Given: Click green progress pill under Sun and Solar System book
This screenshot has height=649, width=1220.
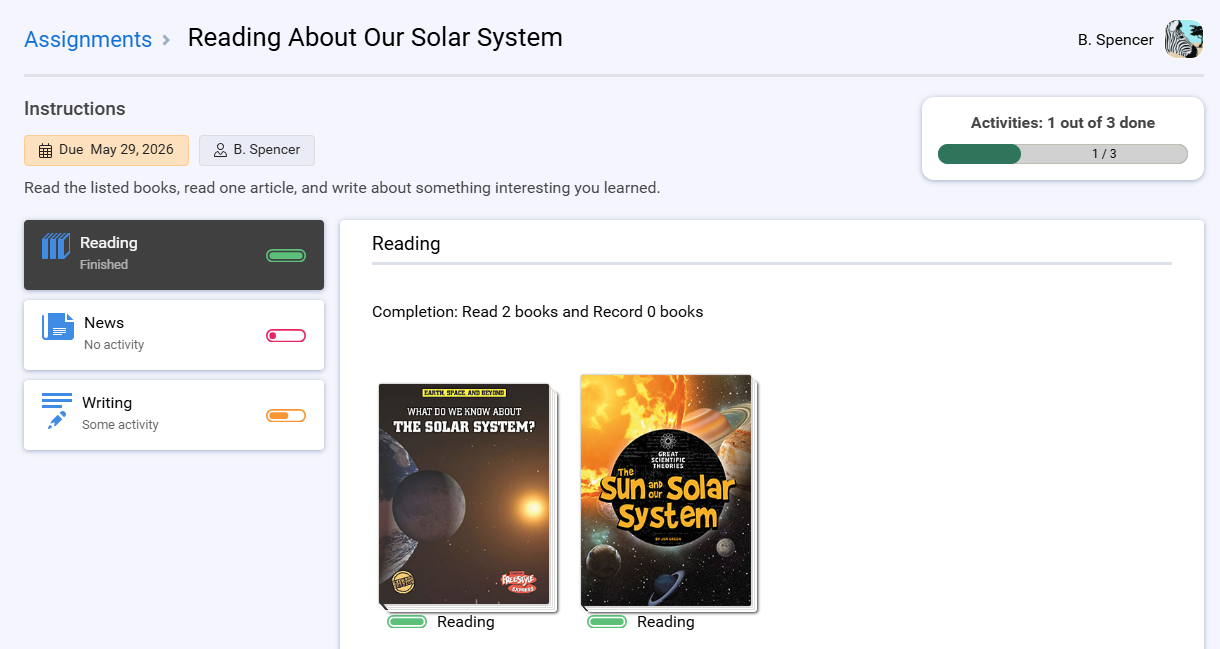Looking at the screenshot, I should (x=607, y=622).
